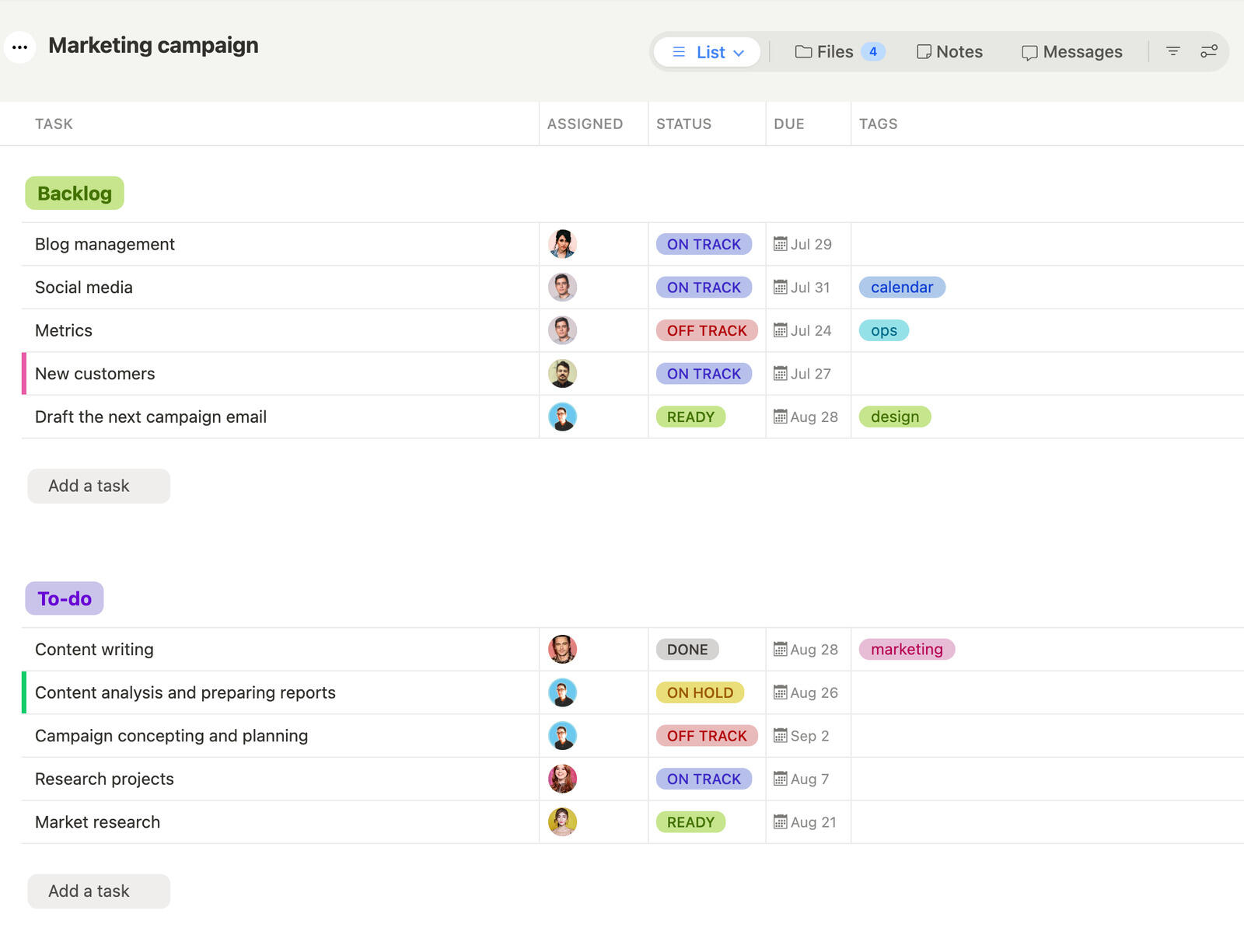Viewport: 1244px width, 952px height.
Task: Sort by the STATUS column header
Action: [x=683, y=124]
